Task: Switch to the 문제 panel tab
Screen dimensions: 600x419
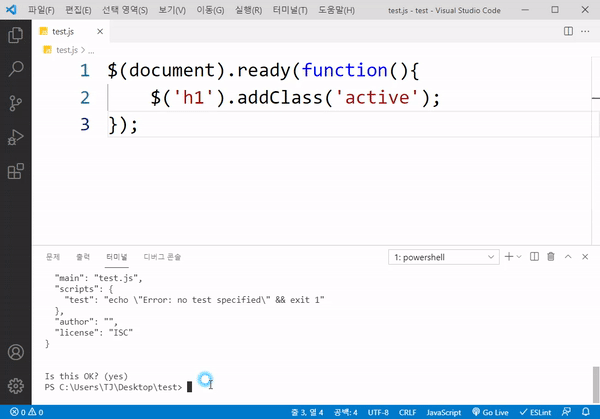Action: coord(53,257)
